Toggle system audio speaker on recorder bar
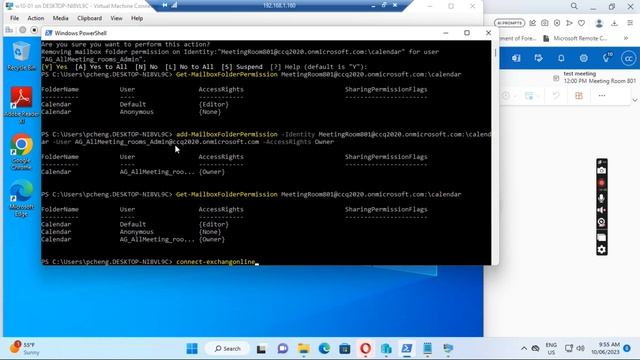The width and height of the screenshot is (640, 360). tap(601, 210)
